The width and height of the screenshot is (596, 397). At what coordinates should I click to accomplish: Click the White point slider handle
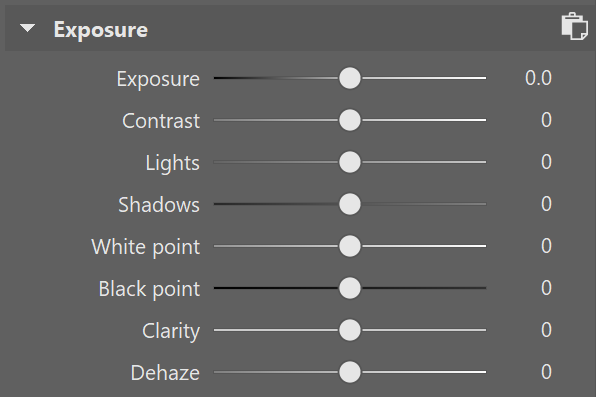tap(350, 246)
